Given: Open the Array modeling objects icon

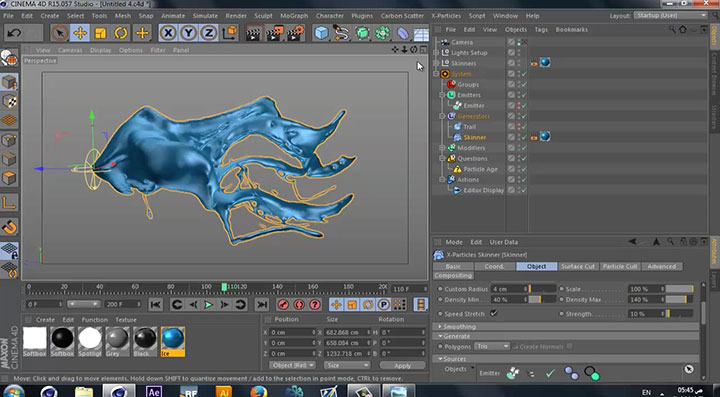Looking at the screenshot, I should 382,33.
